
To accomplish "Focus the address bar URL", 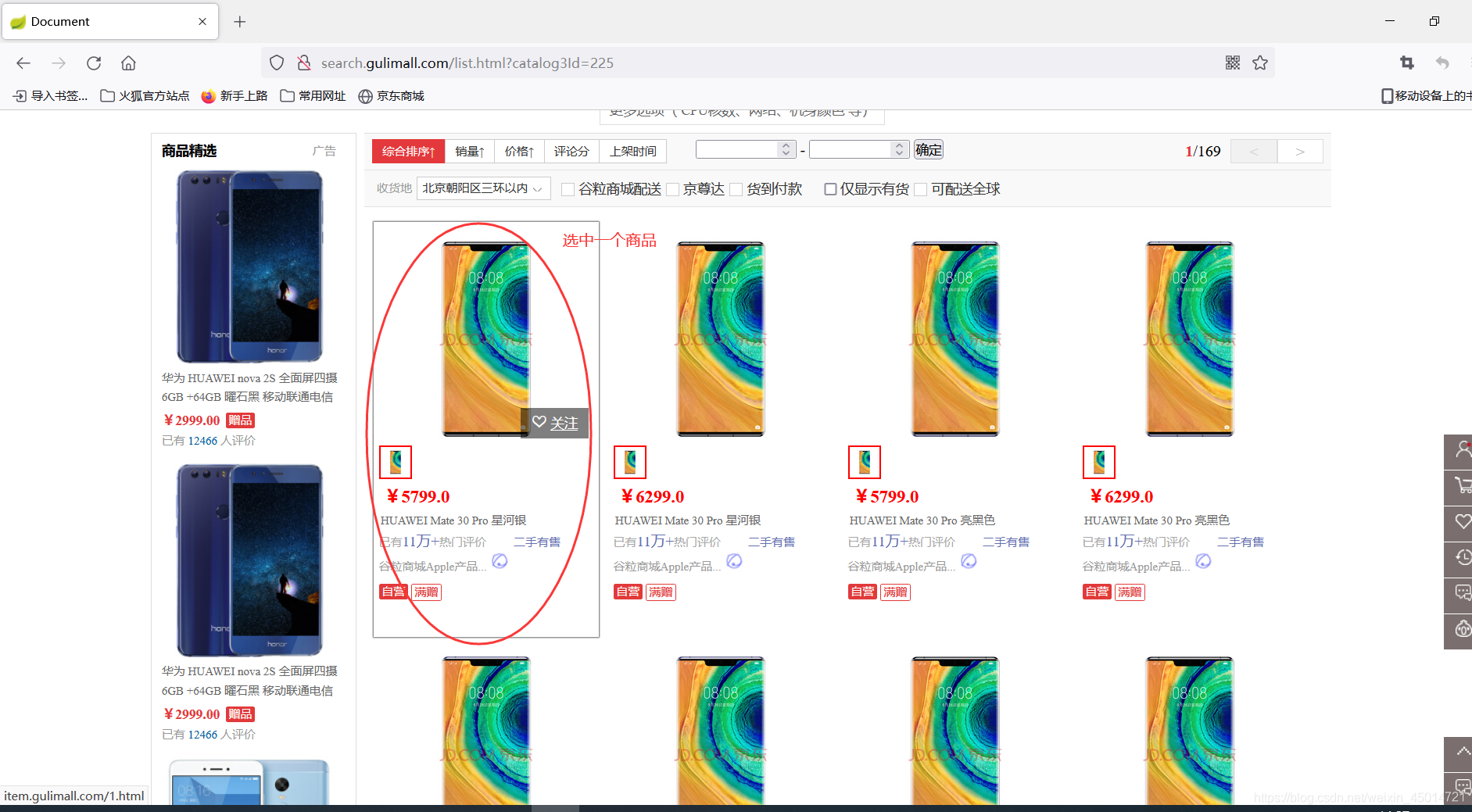I will click(467, 63).
